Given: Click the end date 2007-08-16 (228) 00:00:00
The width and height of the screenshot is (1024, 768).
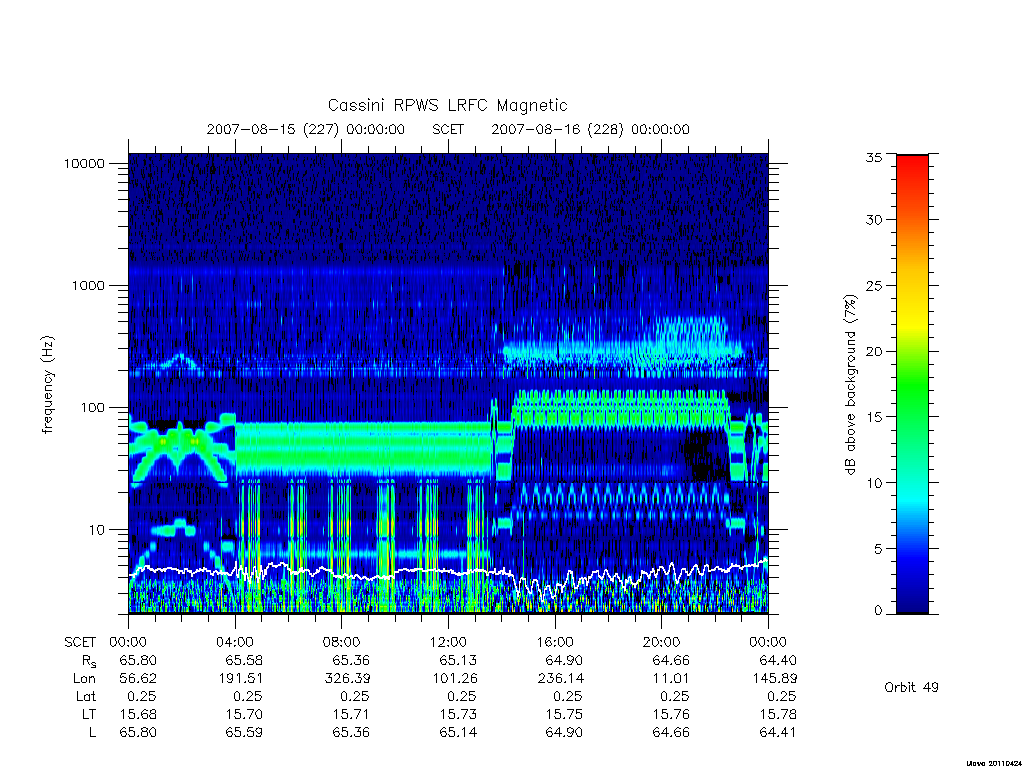Looking at the screenshot, I should pos(590,129).
